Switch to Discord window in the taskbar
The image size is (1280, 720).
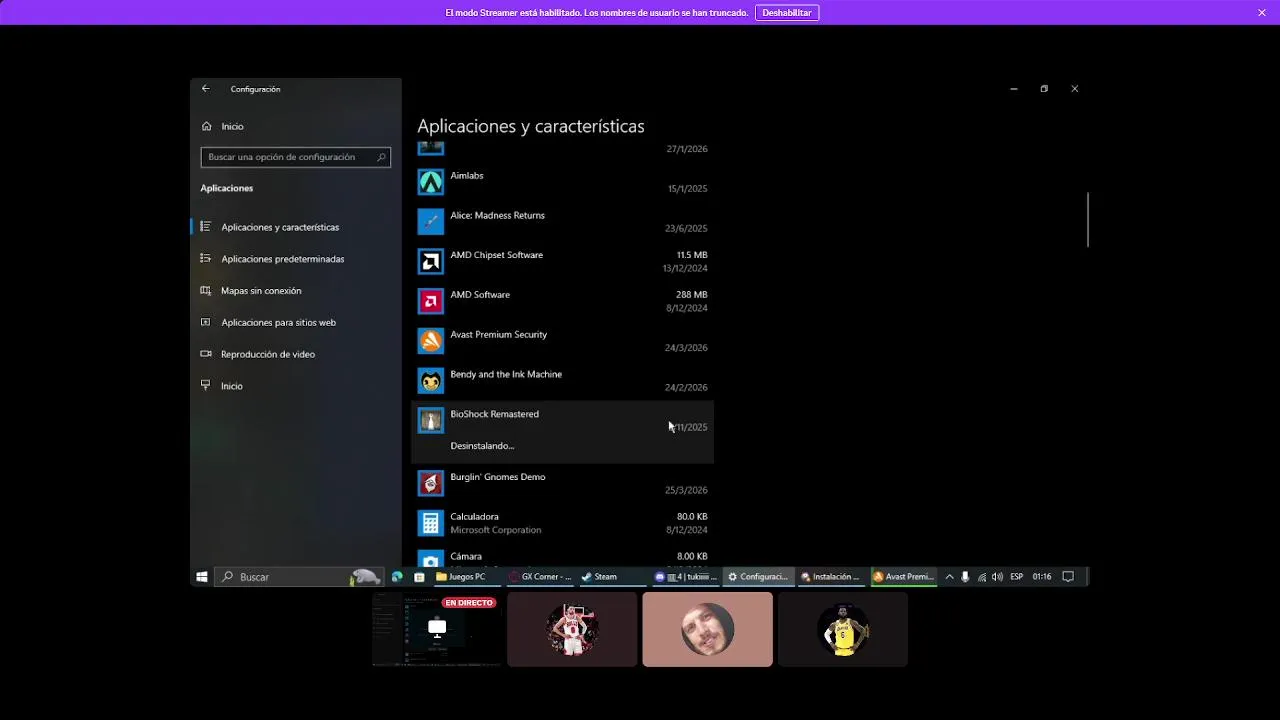click(x=686, y=577)
